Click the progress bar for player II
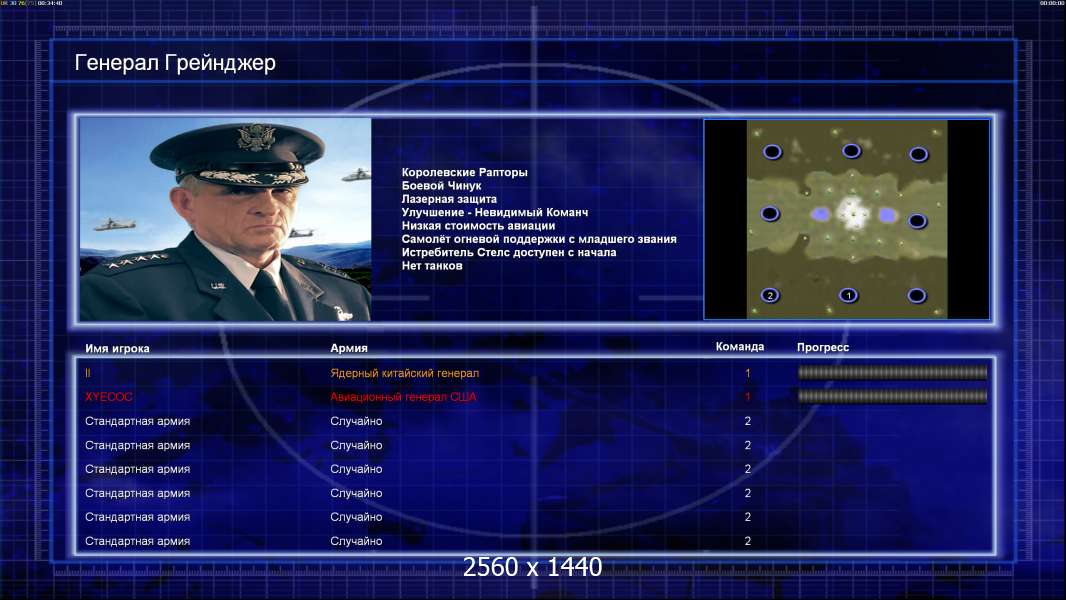Image resolution: width=1066 pixels, height=600 pixels. click(x=892, y=372)
